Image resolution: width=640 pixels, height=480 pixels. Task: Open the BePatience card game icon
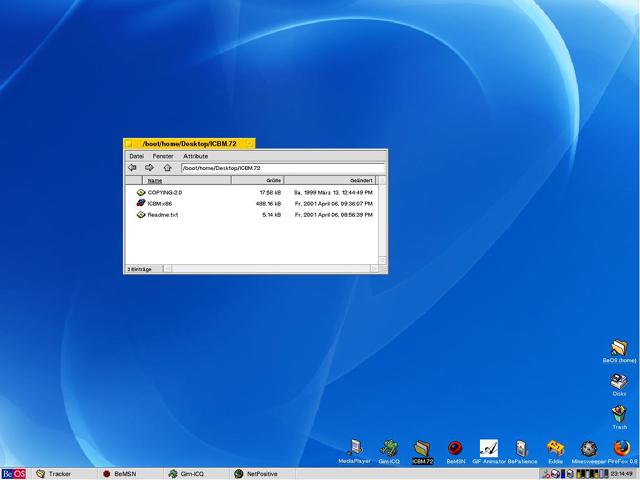pos(522,448)
